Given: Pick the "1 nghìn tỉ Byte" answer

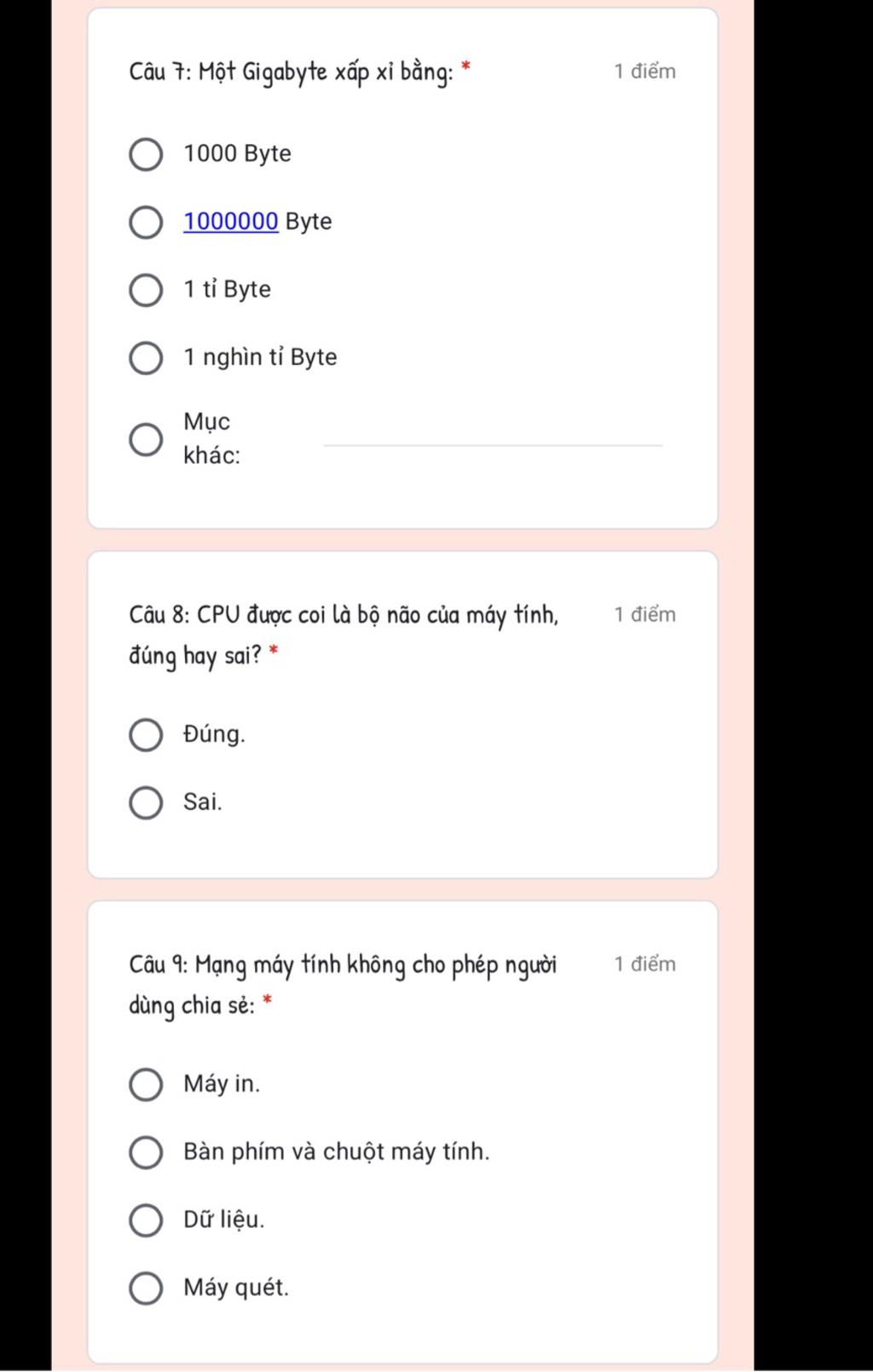Looking at the screenshot, I should click(146, 358).
